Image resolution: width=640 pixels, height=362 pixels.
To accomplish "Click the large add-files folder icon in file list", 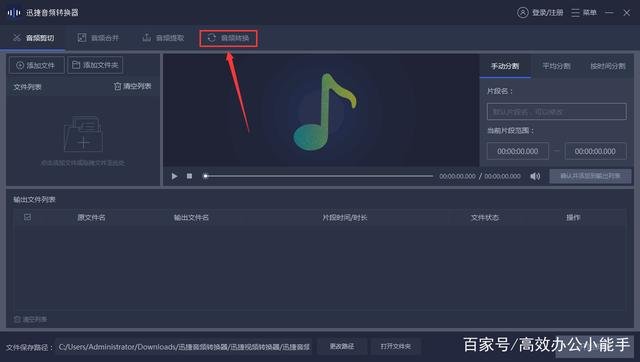I will [x=83, y=134].
